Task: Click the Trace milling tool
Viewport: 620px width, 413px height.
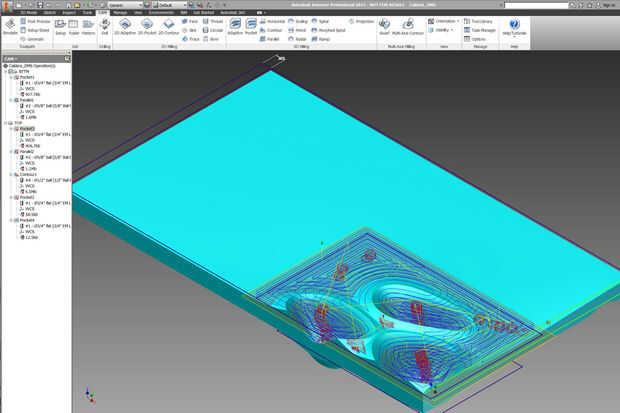Action: pyautogui.click(x=191, y=39)
